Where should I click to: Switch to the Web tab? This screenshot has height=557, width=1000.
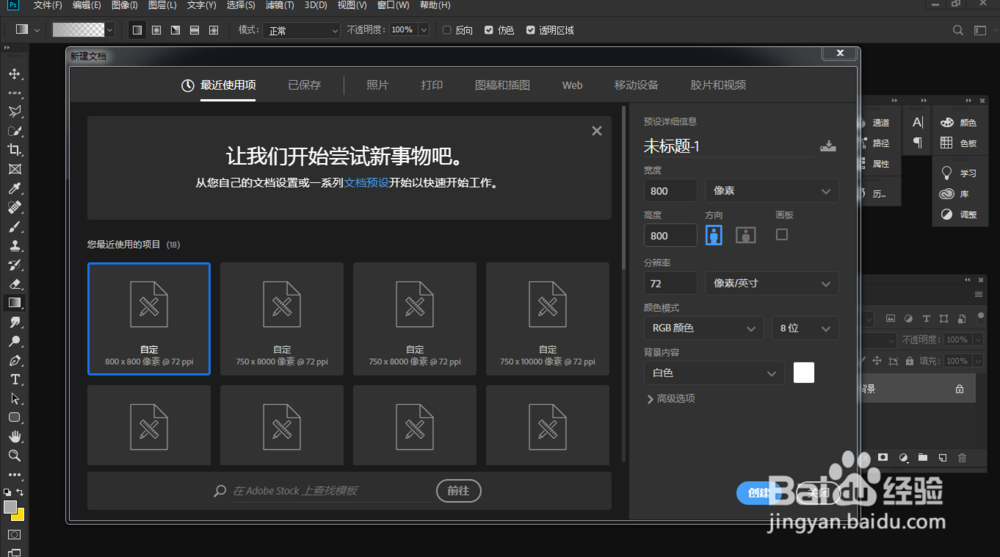coord(572,85)
